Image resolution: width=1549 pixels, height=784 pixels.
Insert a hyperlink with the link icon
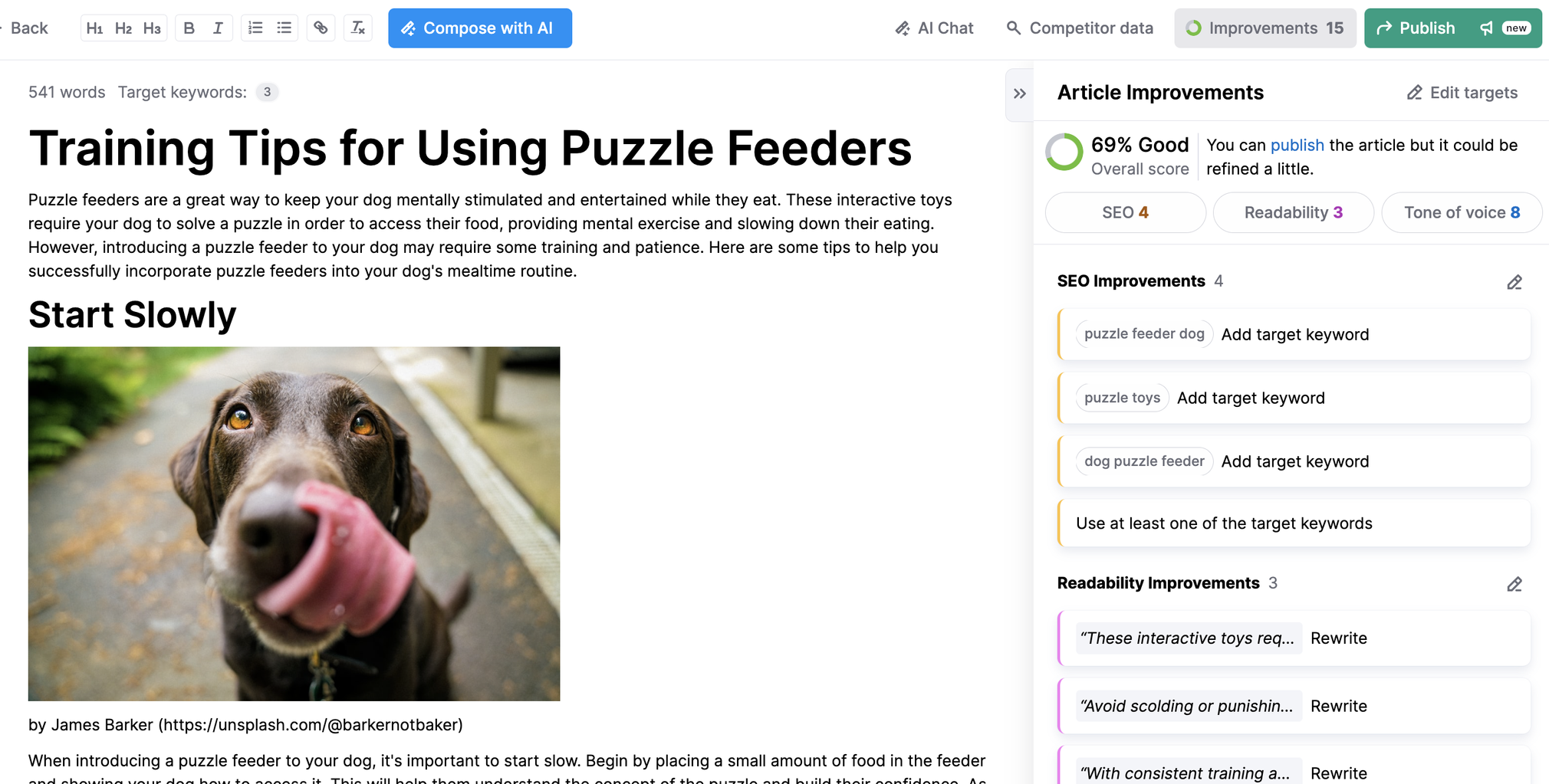click(320, 28)
